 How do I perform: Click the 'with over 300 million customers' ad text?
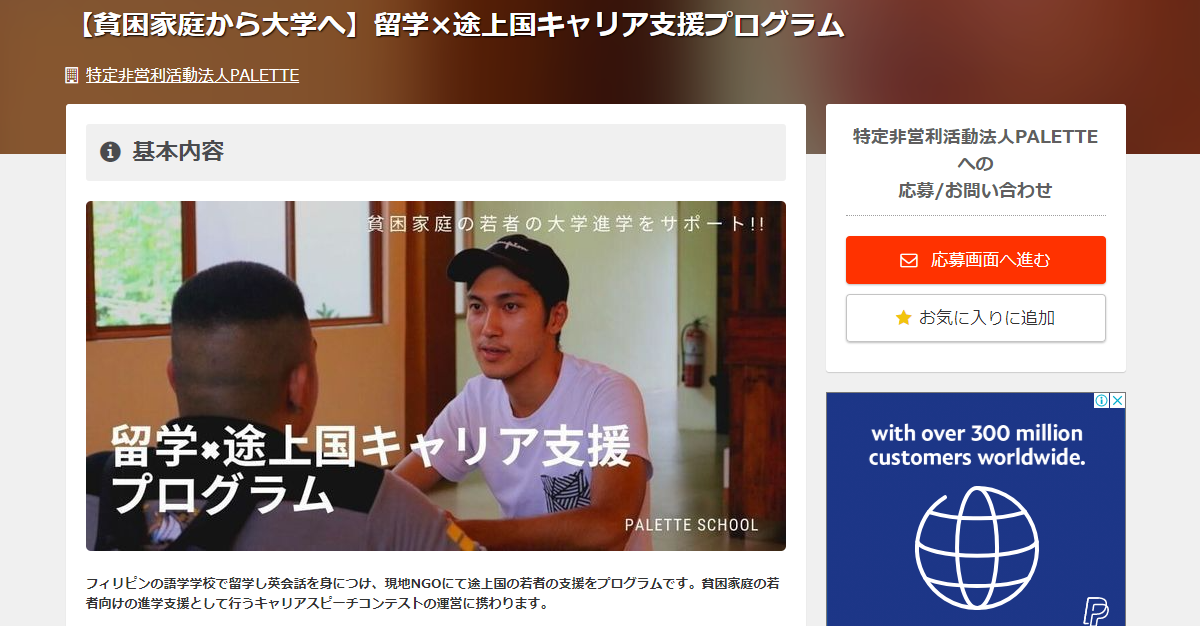pos(976,445)
